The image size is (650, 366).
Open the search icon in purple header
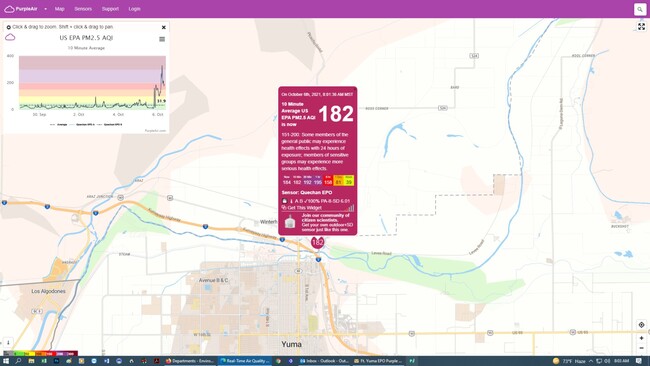(640, 9)
